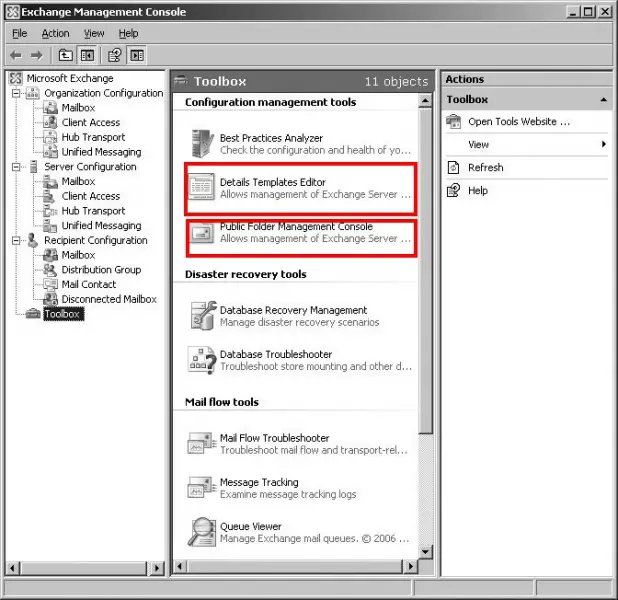This screenshot has width=618, height=600.
Task: Click the Server Configuration label
Action: (90, 167)
